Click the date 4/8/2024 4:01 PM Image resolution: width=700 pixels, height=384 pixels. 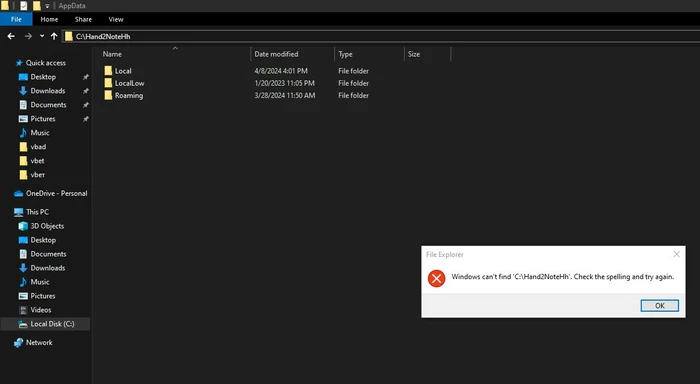[281, 71]
